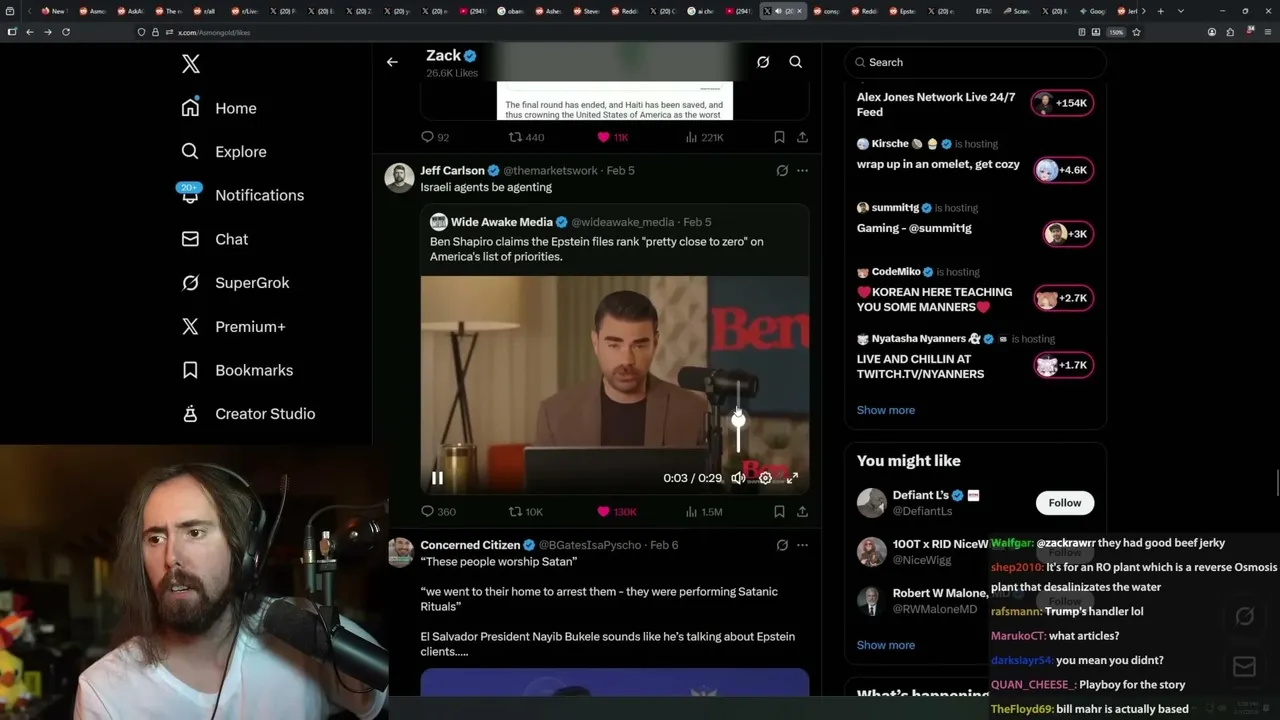Image resolution: width=1280 pixels, height=720 pixels.
Task: Open the browser zoom level 150% indicator
Action: coord(1116,32)
